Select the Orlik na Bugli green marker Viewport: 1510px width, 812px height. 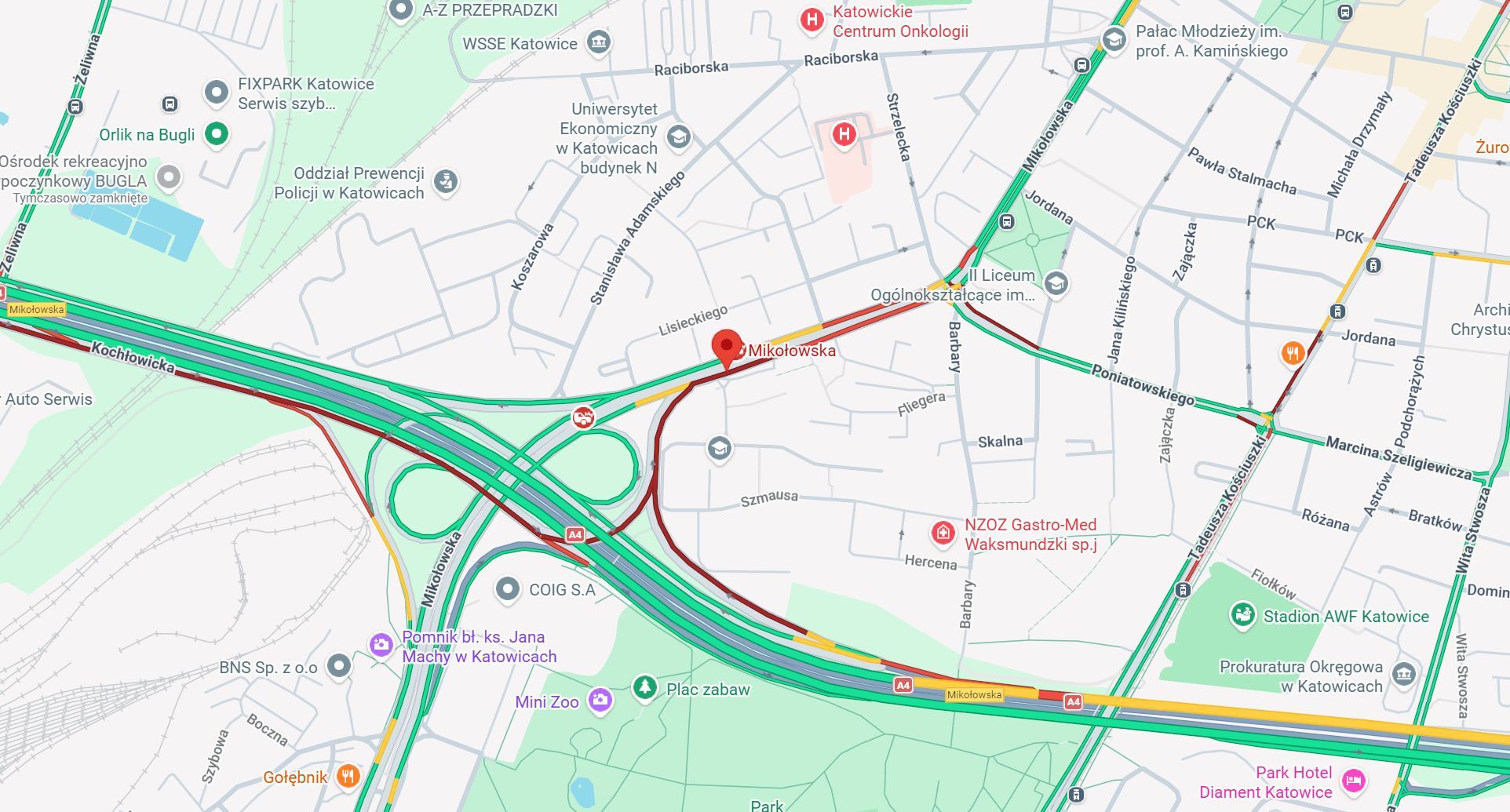coord(217,134)
